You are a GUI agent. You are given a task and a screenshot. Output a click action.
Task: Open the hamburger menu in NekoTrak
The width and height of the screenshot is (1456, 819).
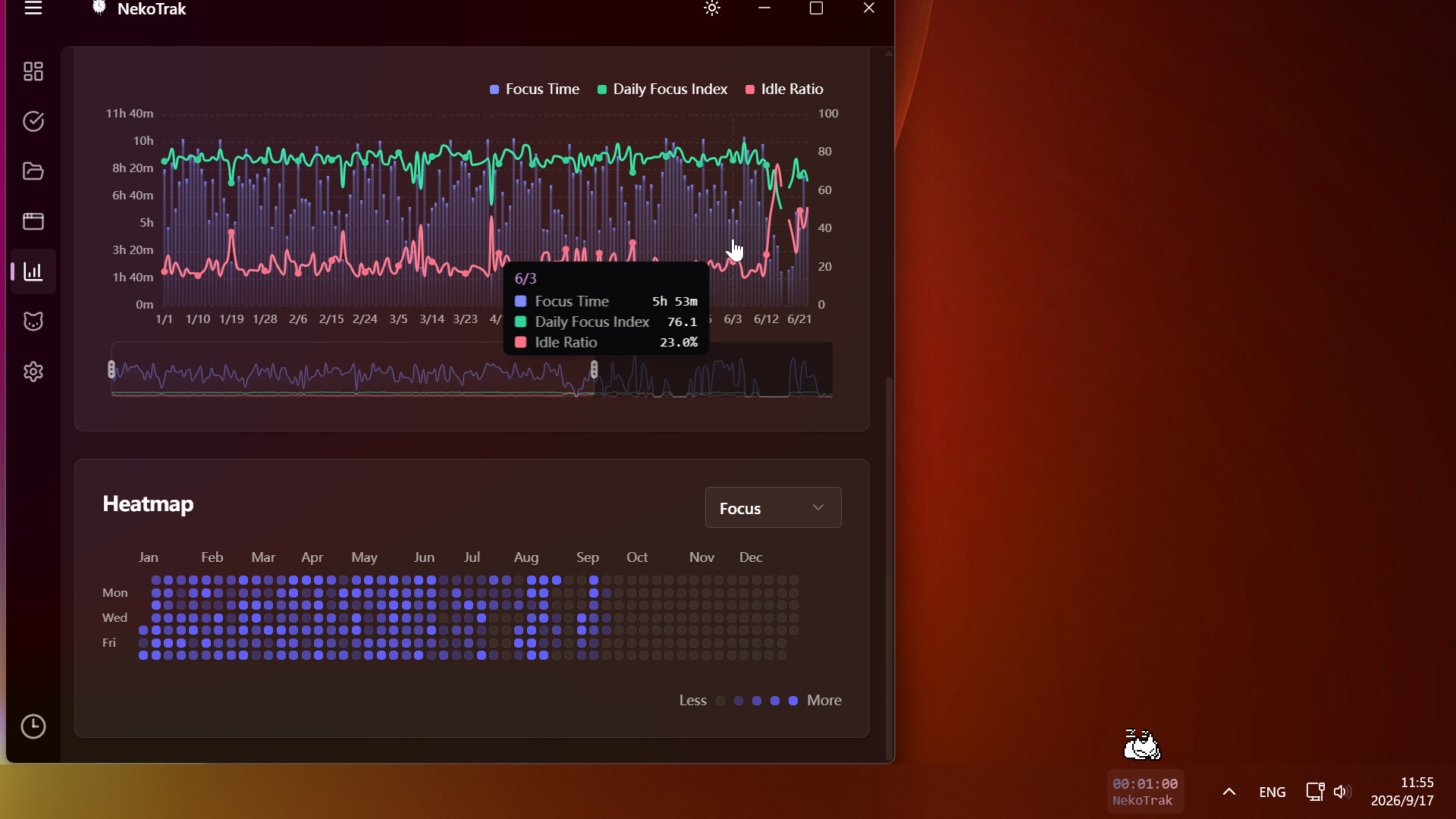pos(33,8)
